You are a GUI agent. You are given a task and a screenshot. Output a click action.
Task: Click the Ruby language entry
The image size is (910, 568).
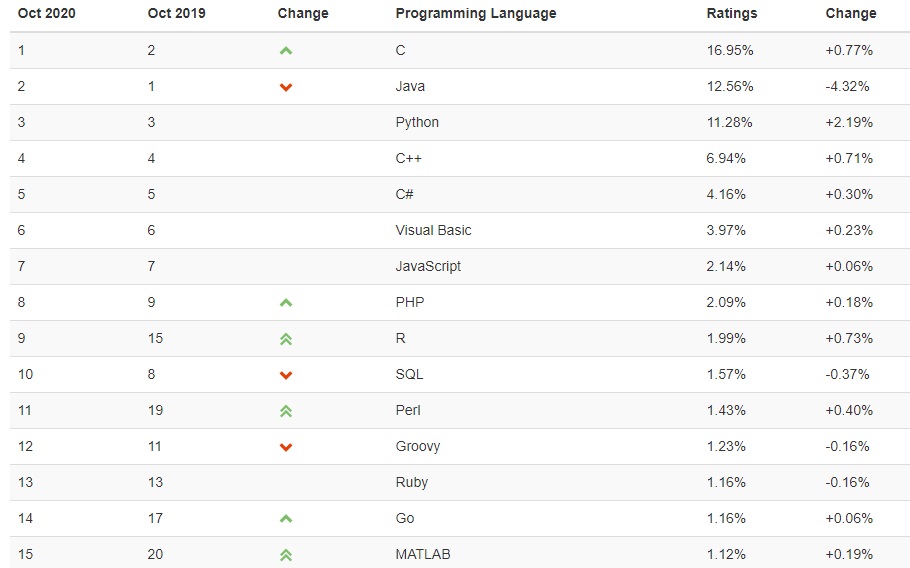click(412, 482)
